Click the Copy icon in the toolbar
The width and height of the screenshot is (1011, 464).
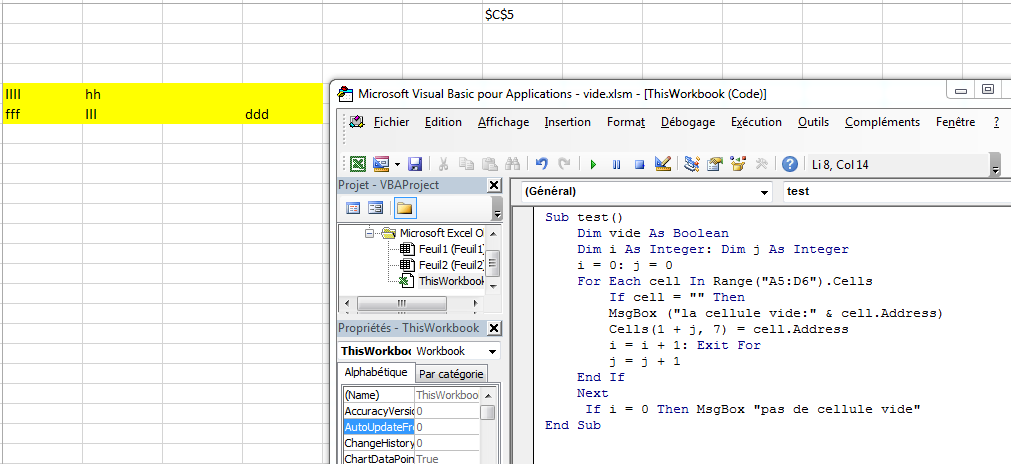467,164
